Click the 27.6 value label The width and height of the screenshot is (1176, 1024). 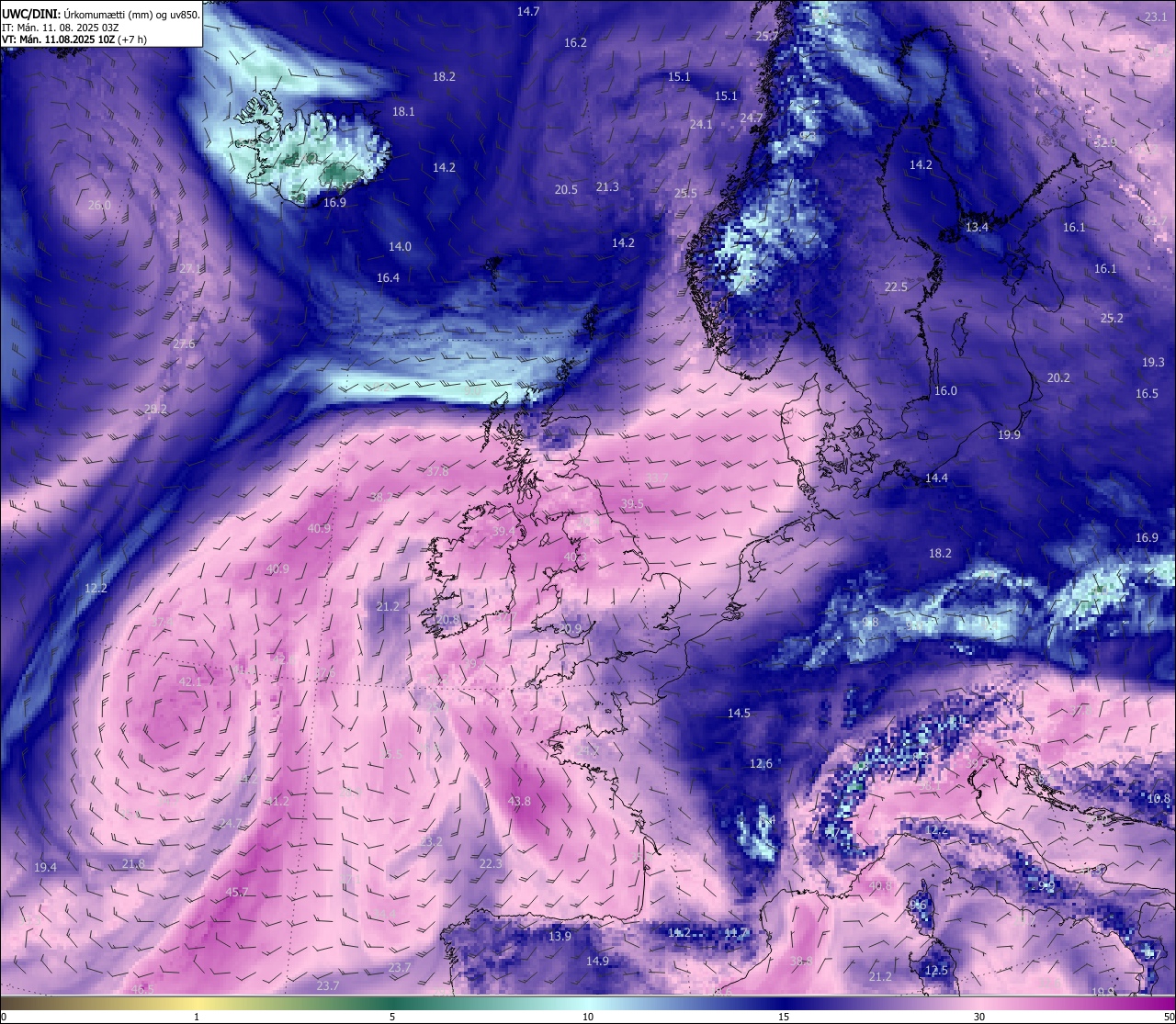[184, 343]
